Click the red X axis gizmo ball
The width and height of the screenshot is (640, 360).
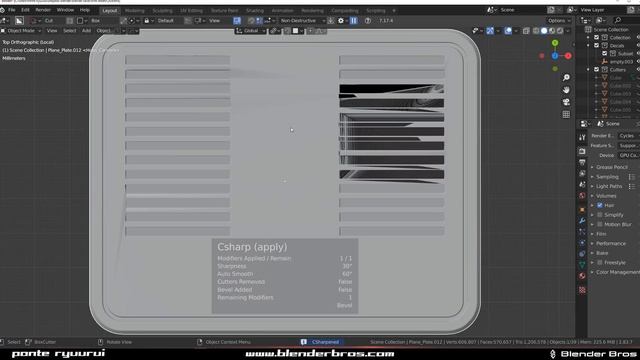click(x=568, y=56)
